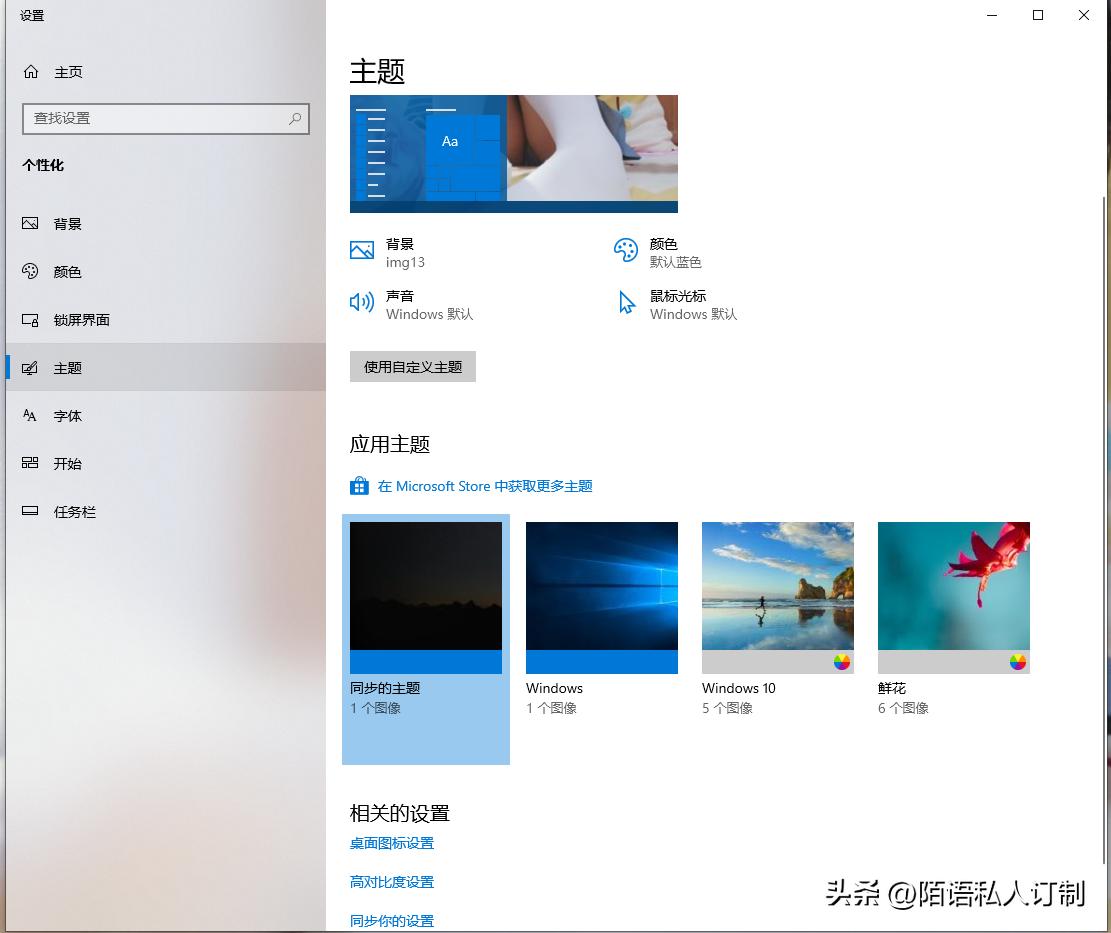1111x933 pixels.
Task: Click the 背景 picture icon in the sidebar
Action: [x=32, y=223]
